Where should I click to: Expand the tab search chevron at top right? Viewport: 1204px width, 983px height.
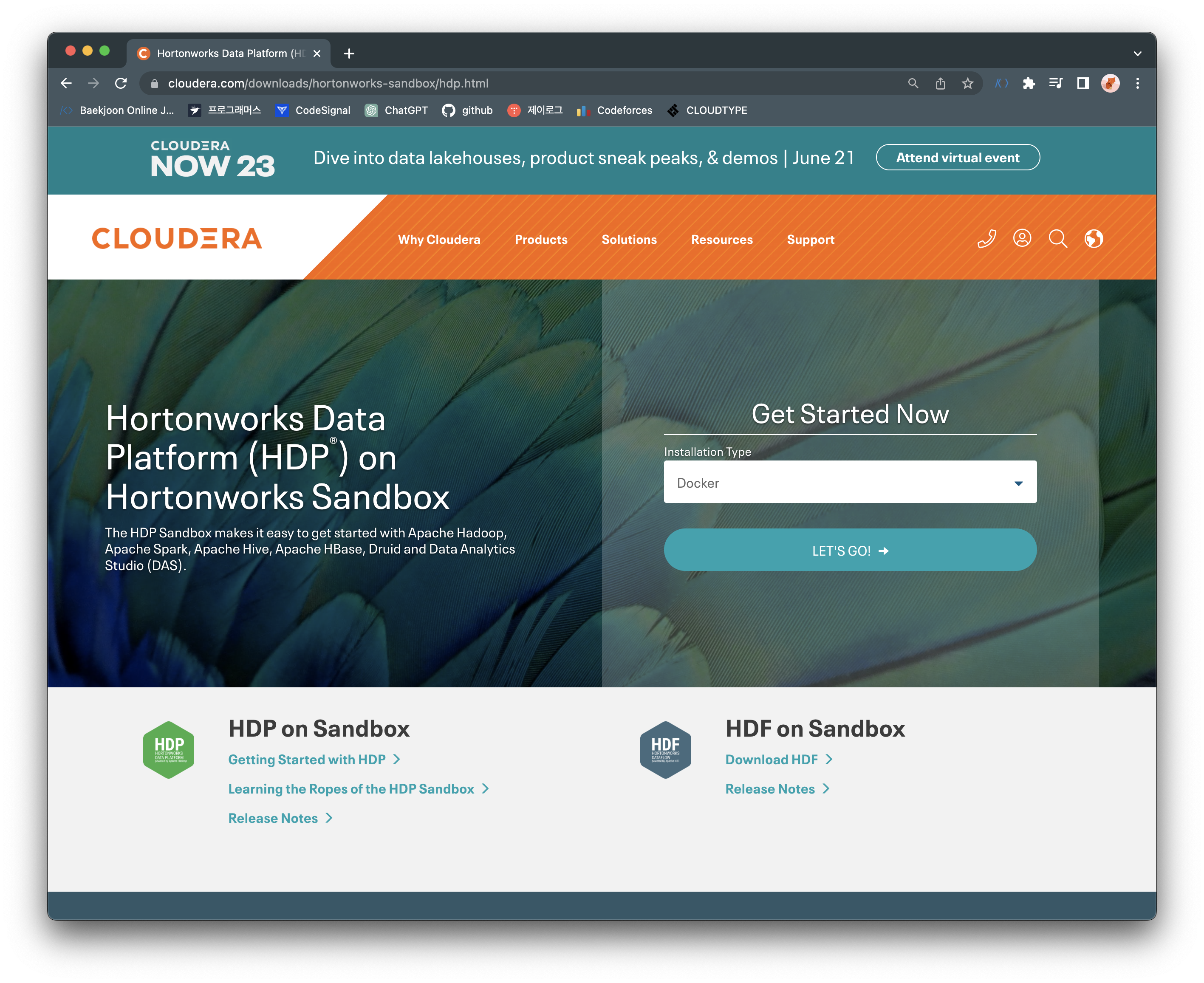(x=1138, y=53)
